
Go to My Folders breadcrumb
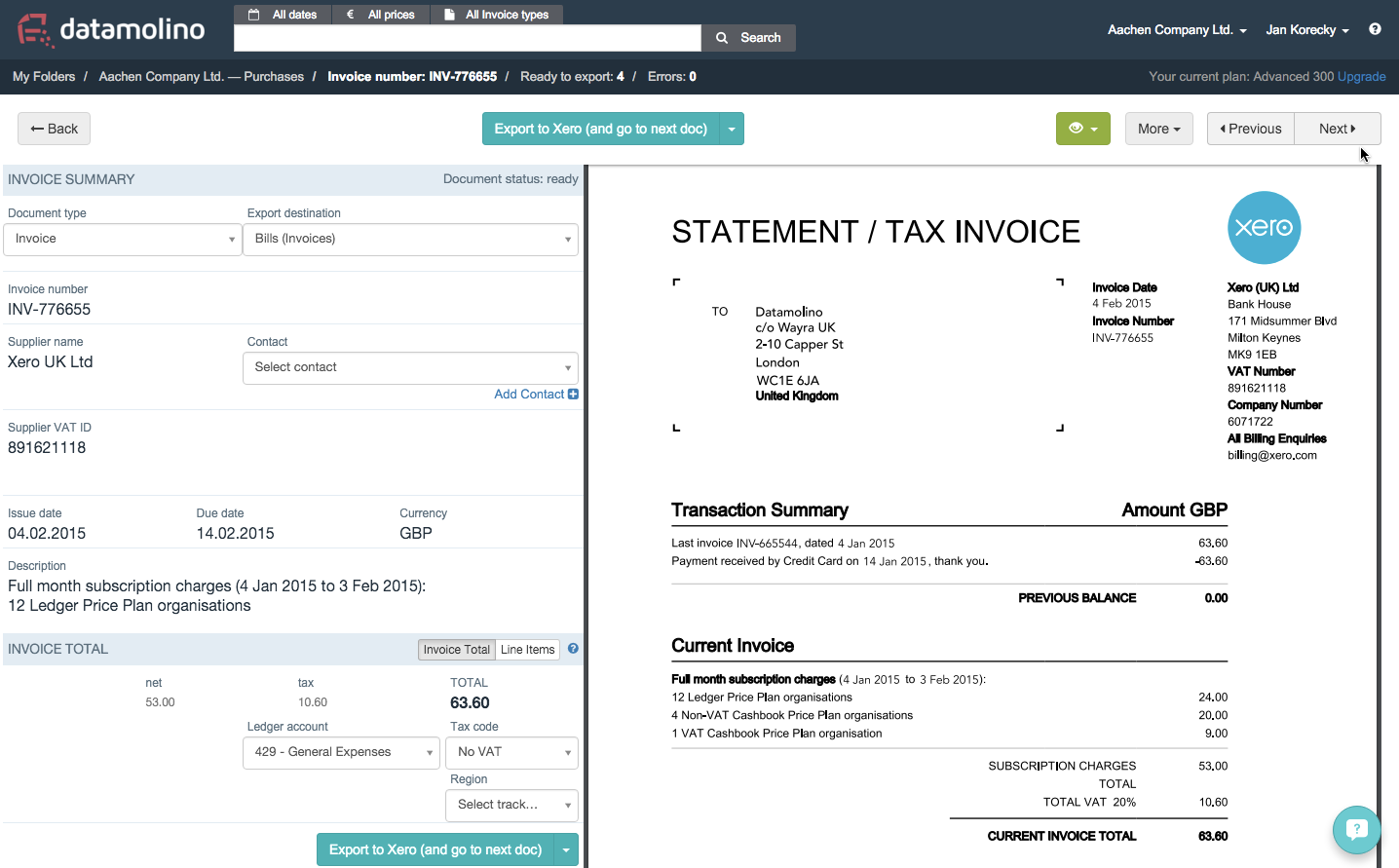coord(44,77)
